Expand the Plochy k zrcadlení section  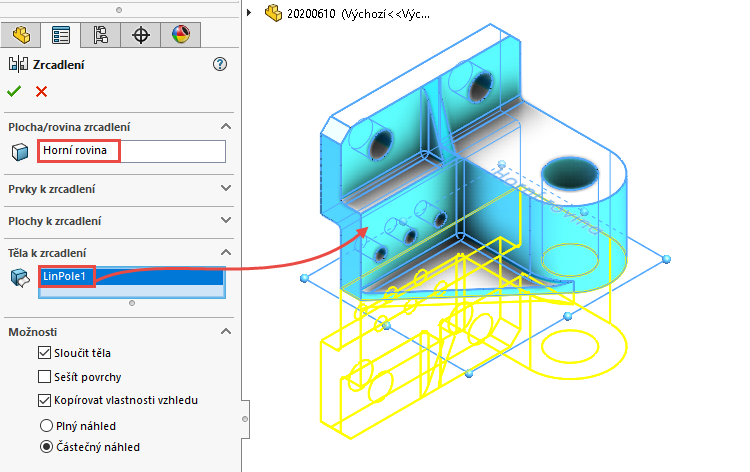click(226, 220)
